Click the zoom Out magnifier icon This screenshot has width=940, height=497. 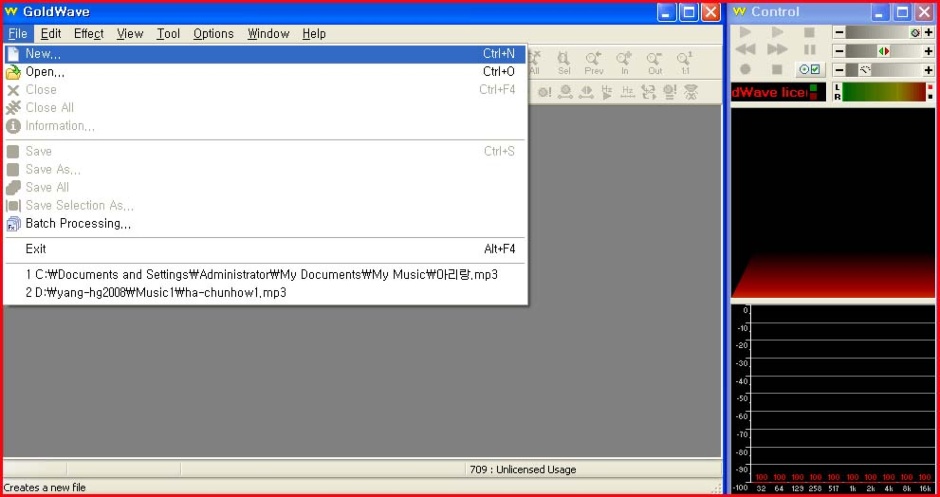655,63
